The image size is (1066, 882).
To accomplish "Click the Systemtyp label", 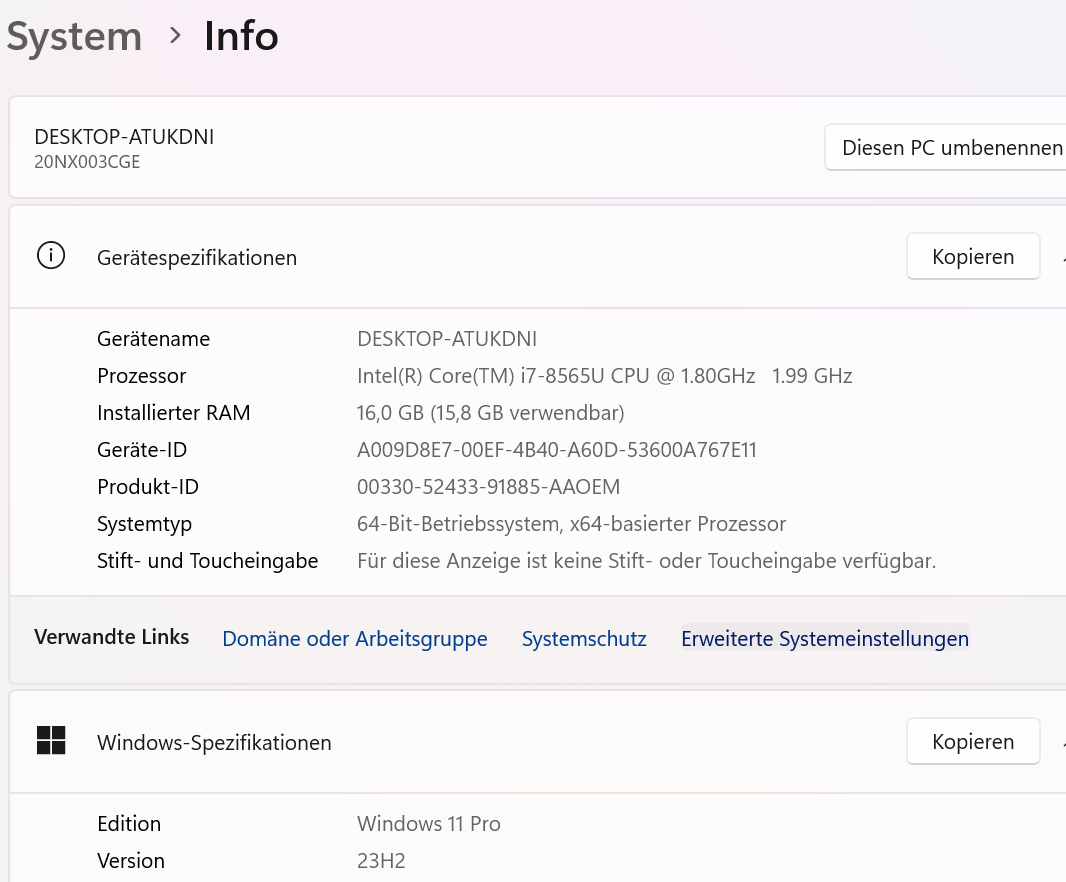I will tap(144, 524).
